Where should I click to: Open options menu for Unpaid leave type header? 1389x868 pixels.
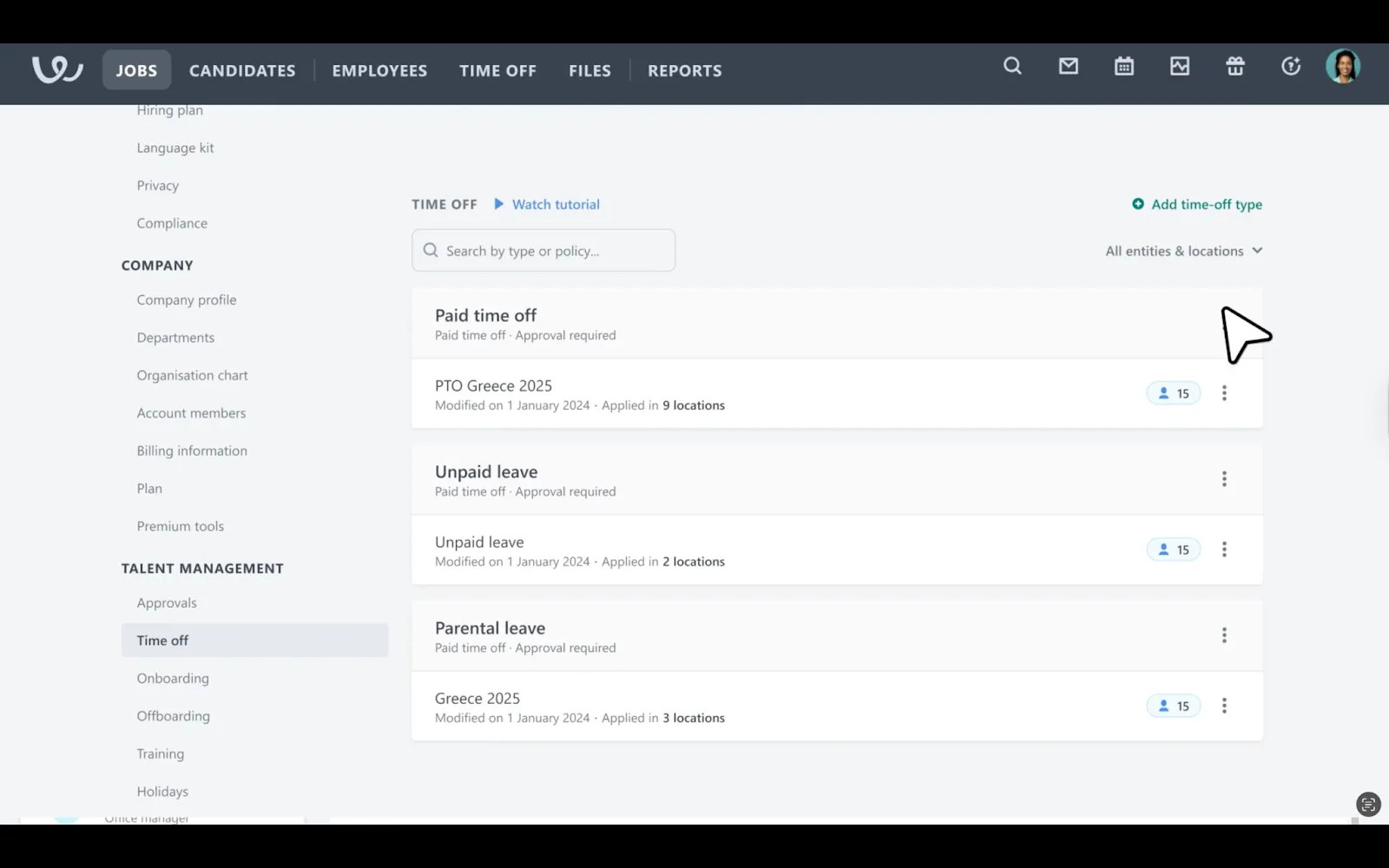1224,479
